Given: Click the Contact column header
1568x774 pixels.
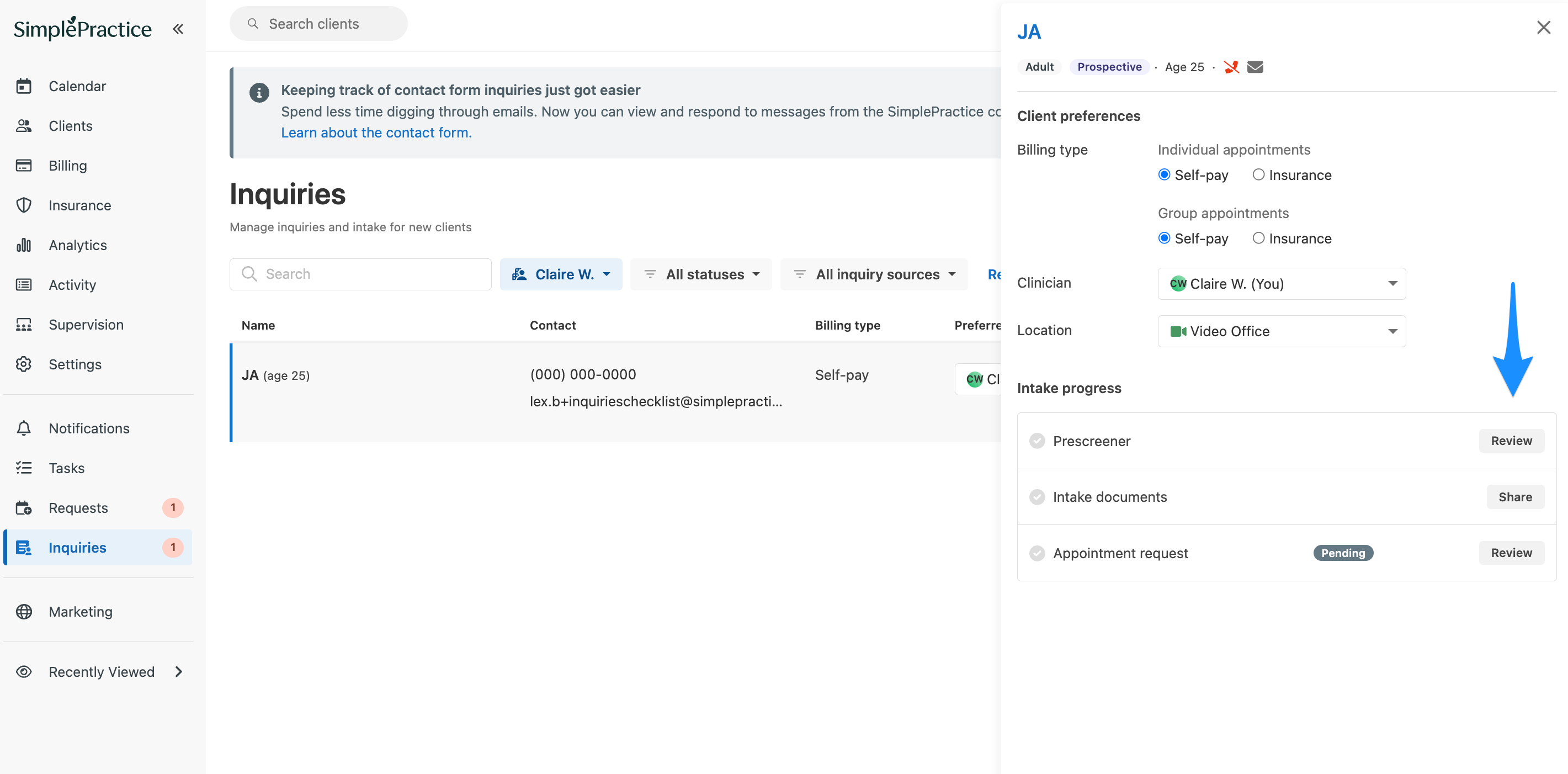Looking at the screenshot, I should point(552,325).
